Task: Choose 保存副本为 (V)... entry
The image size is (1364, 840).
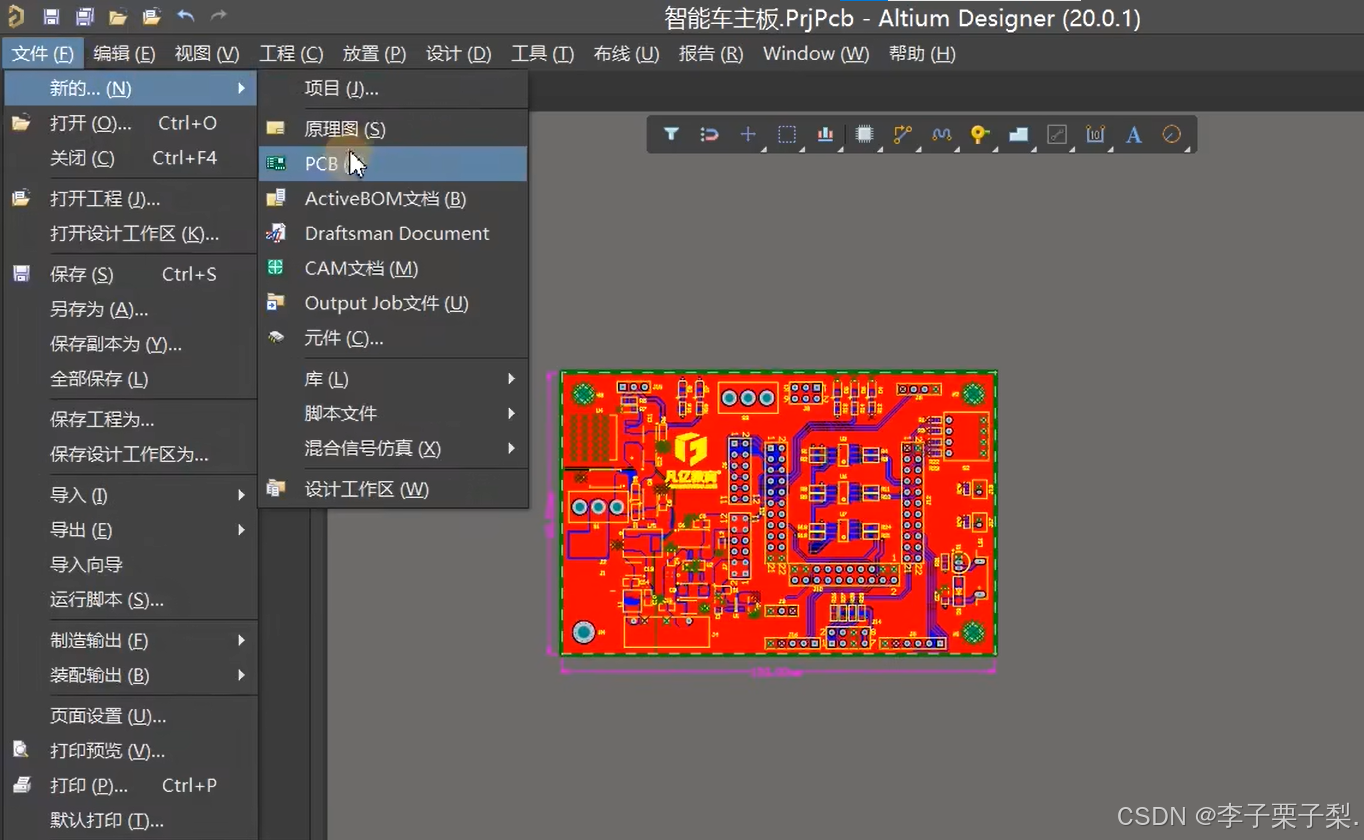Action: [131, 344]
